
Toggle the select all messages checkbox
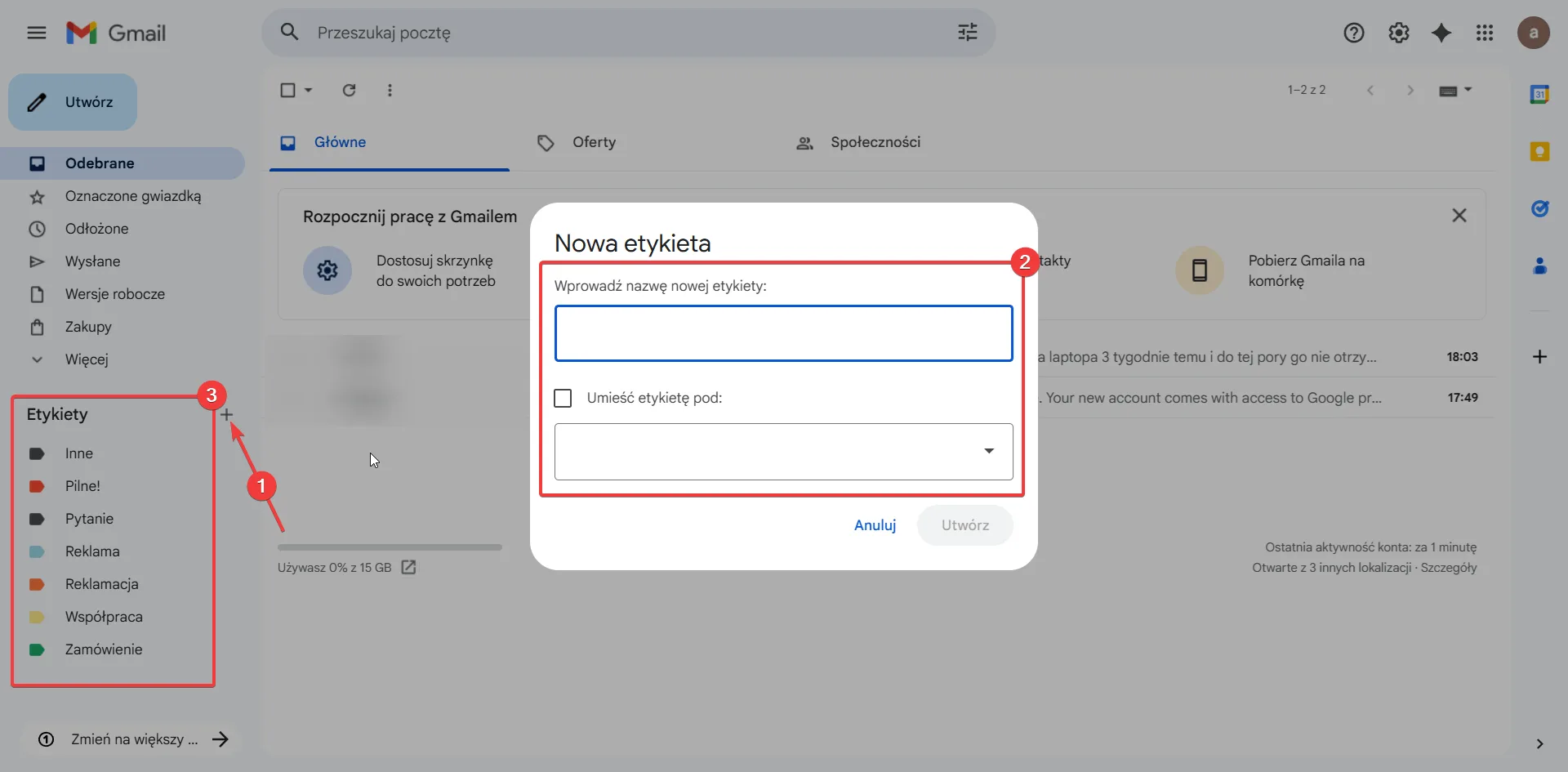(x=287, y=90)
